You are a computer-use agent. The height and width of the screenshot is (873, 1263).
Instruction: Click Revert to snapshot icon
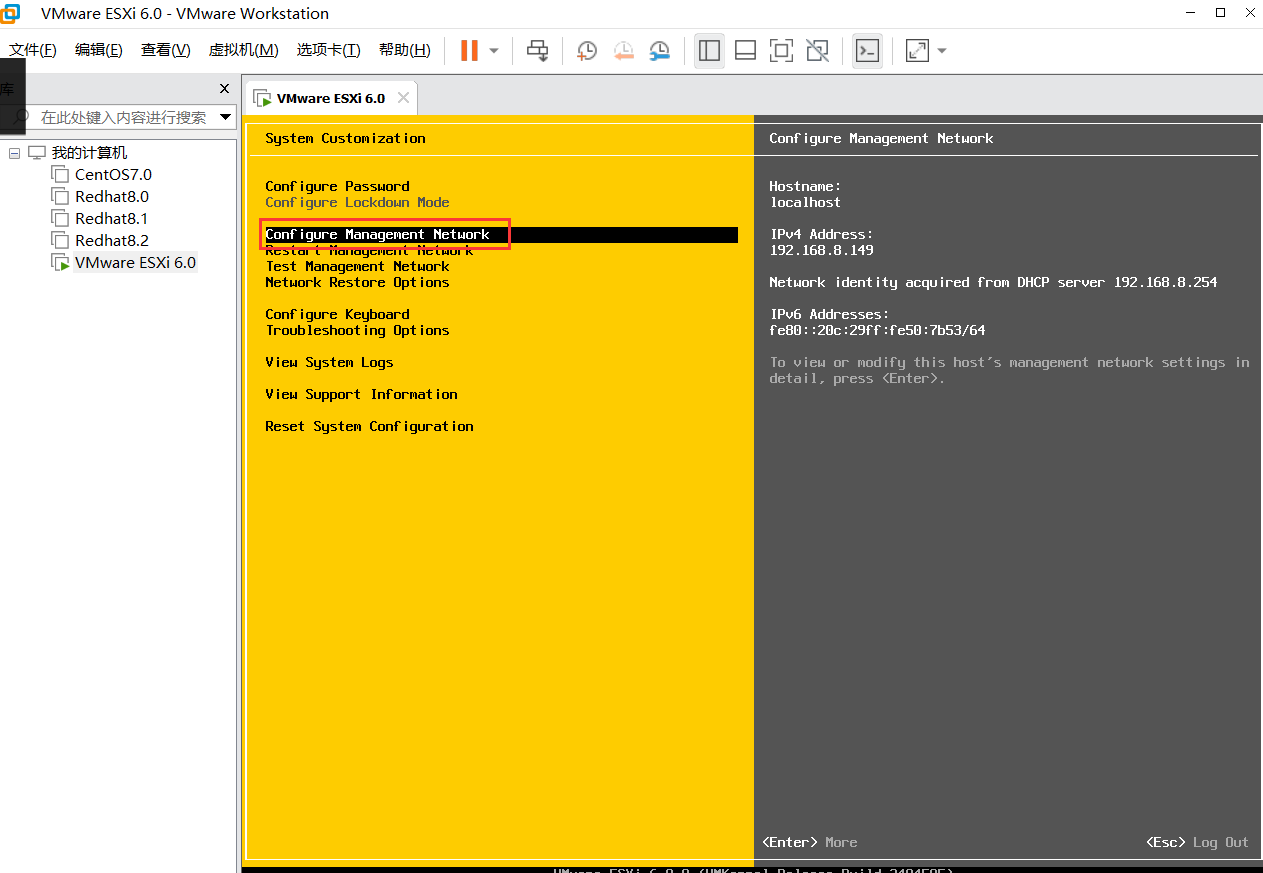click(x=624, y=50)
